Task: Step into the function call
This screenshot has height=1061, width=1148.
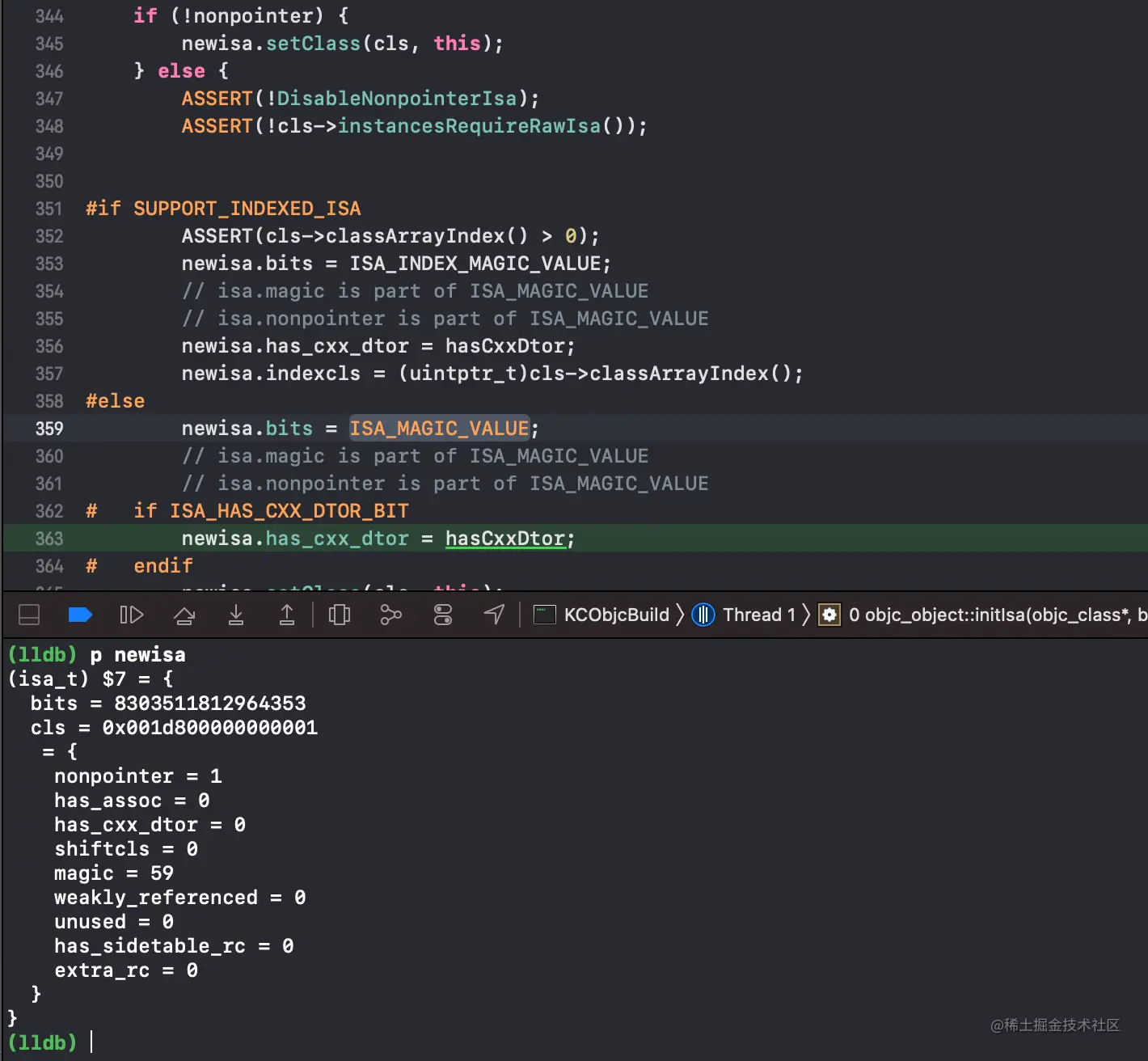Action: coord(235,615)
